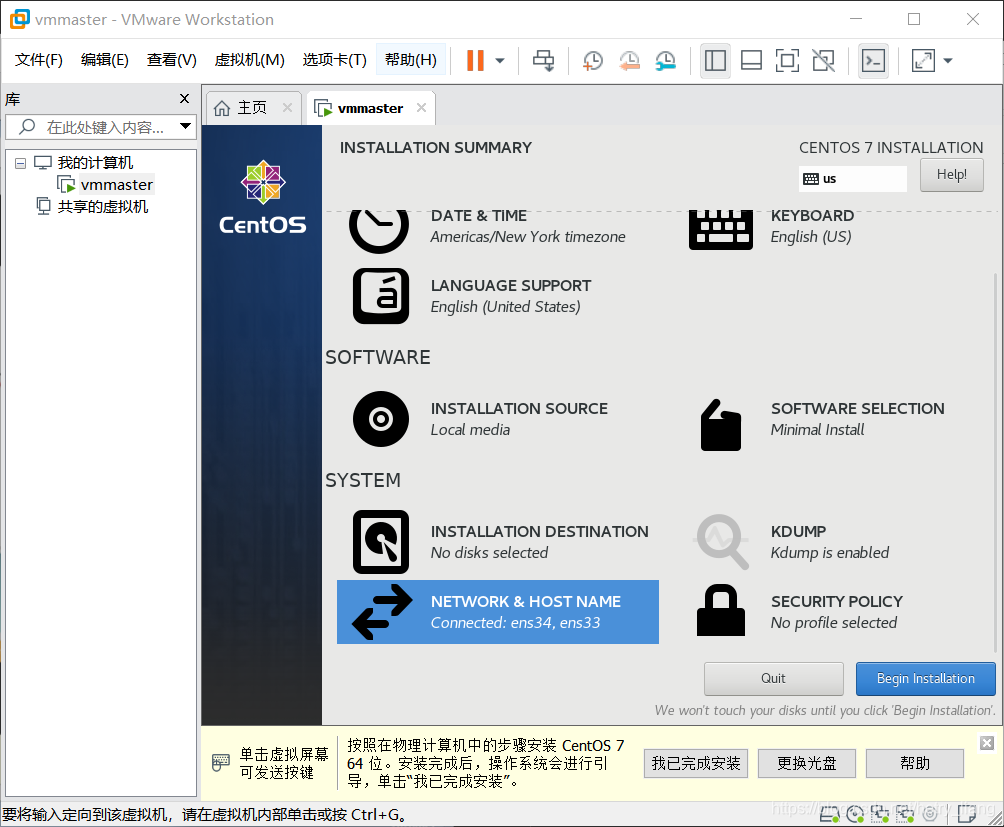This screenshot has width=1004, height=827.
Task: Switch to the vmmaster tab
Action: pos(370,108)
